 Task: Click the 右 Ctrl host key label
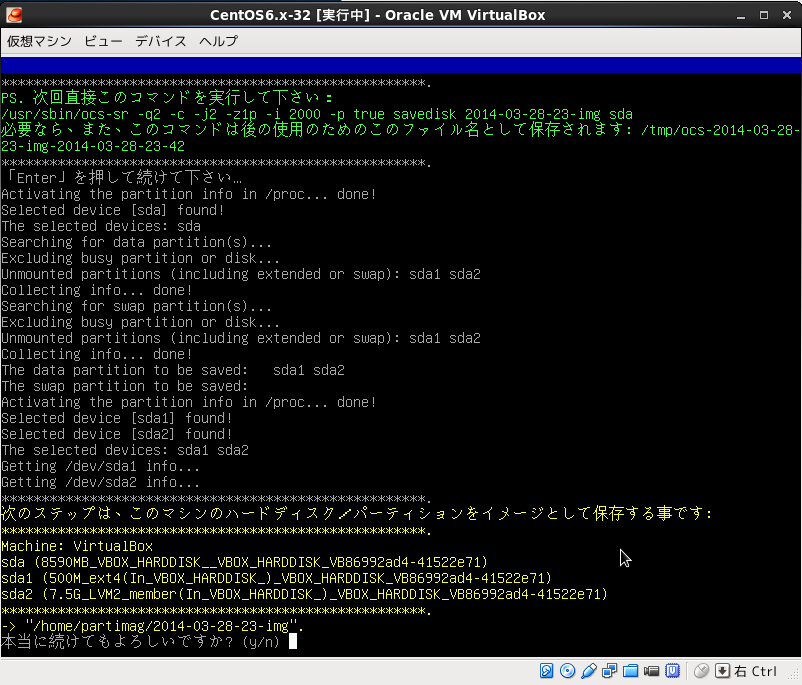756,671
